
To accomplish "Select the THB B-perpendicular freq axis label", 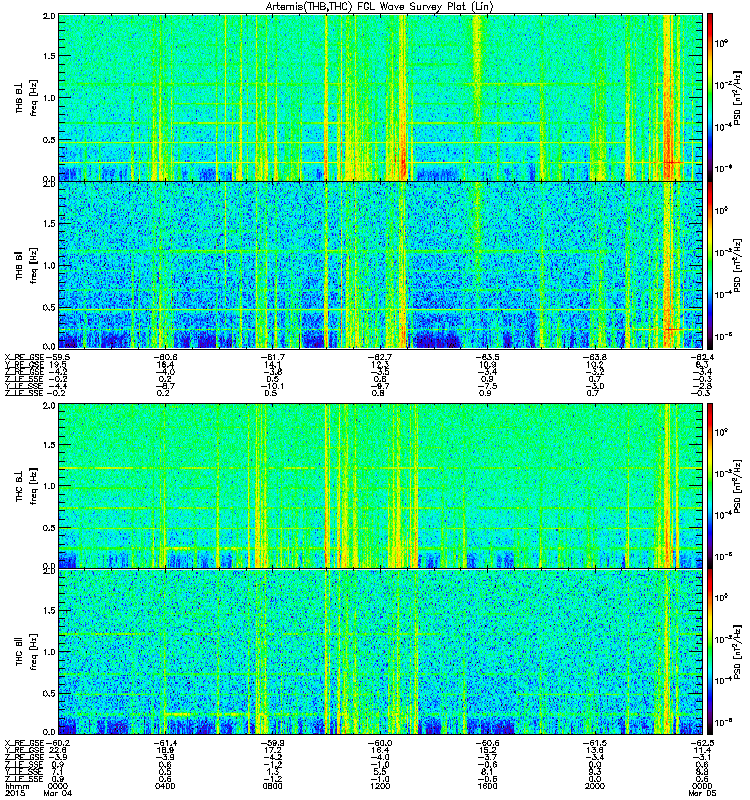I will 26,97.
